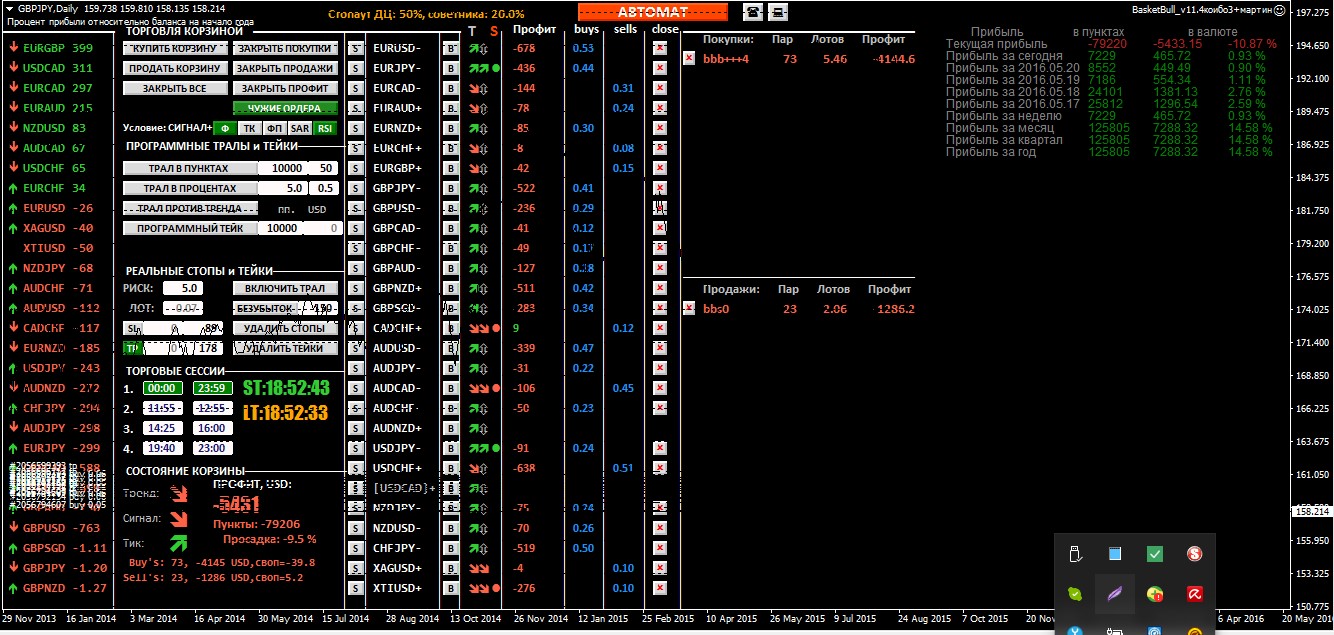Click the purple feather tray icon
Viewport: 1334px width, 635px height.
tap(1114, 594)
